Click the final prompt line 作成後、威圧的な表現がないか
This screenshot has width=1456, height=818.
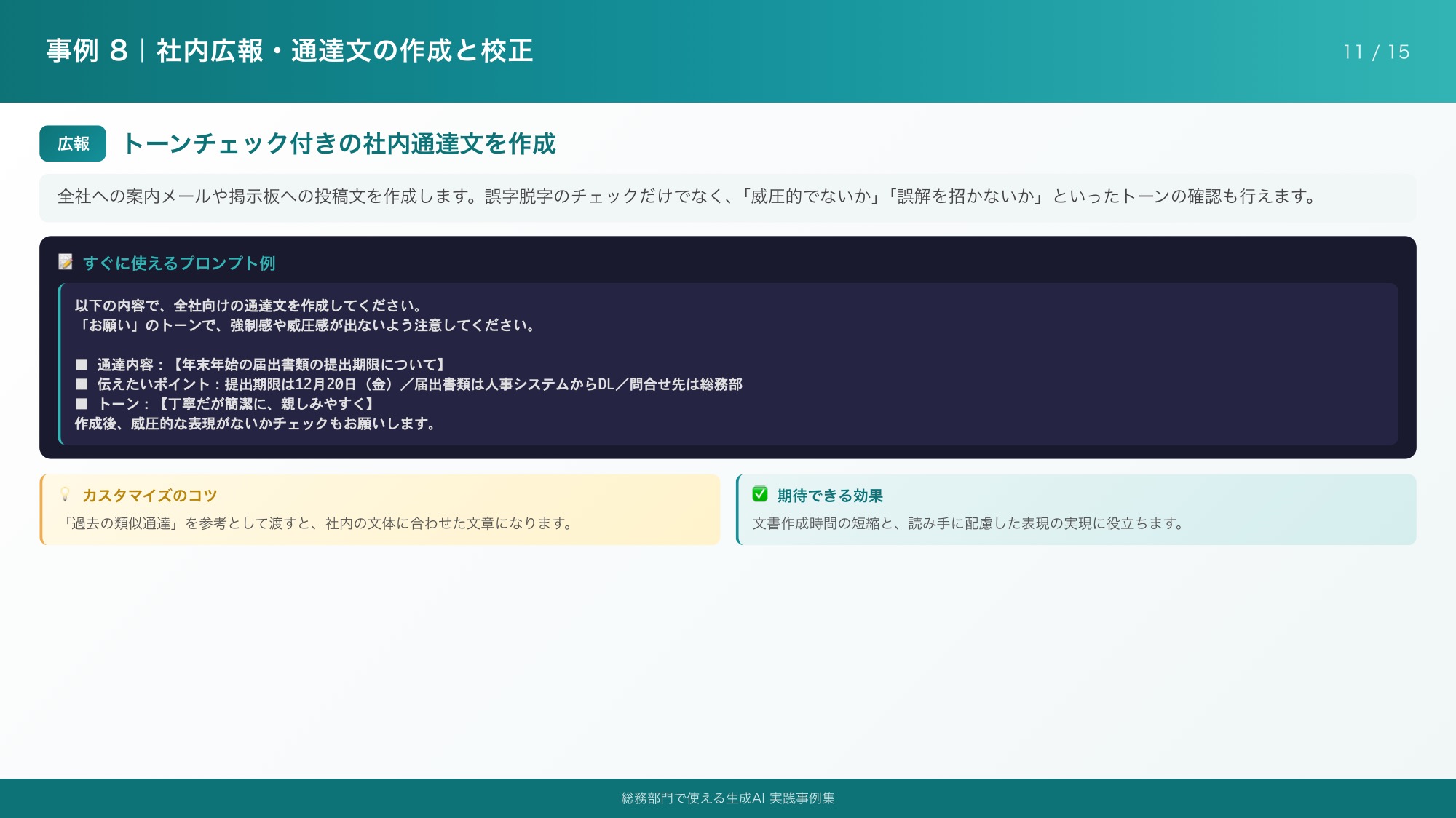click(256, 424)
